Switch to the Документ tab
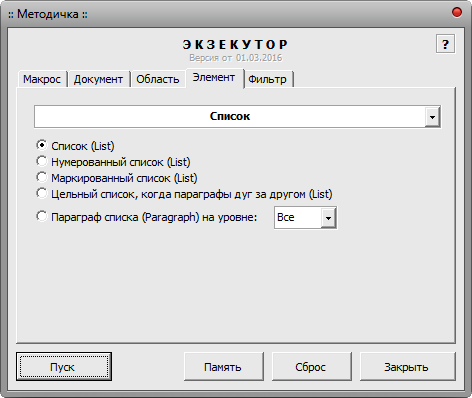The width and height of the screenshot is (472, 398). [x=98, y=79]
